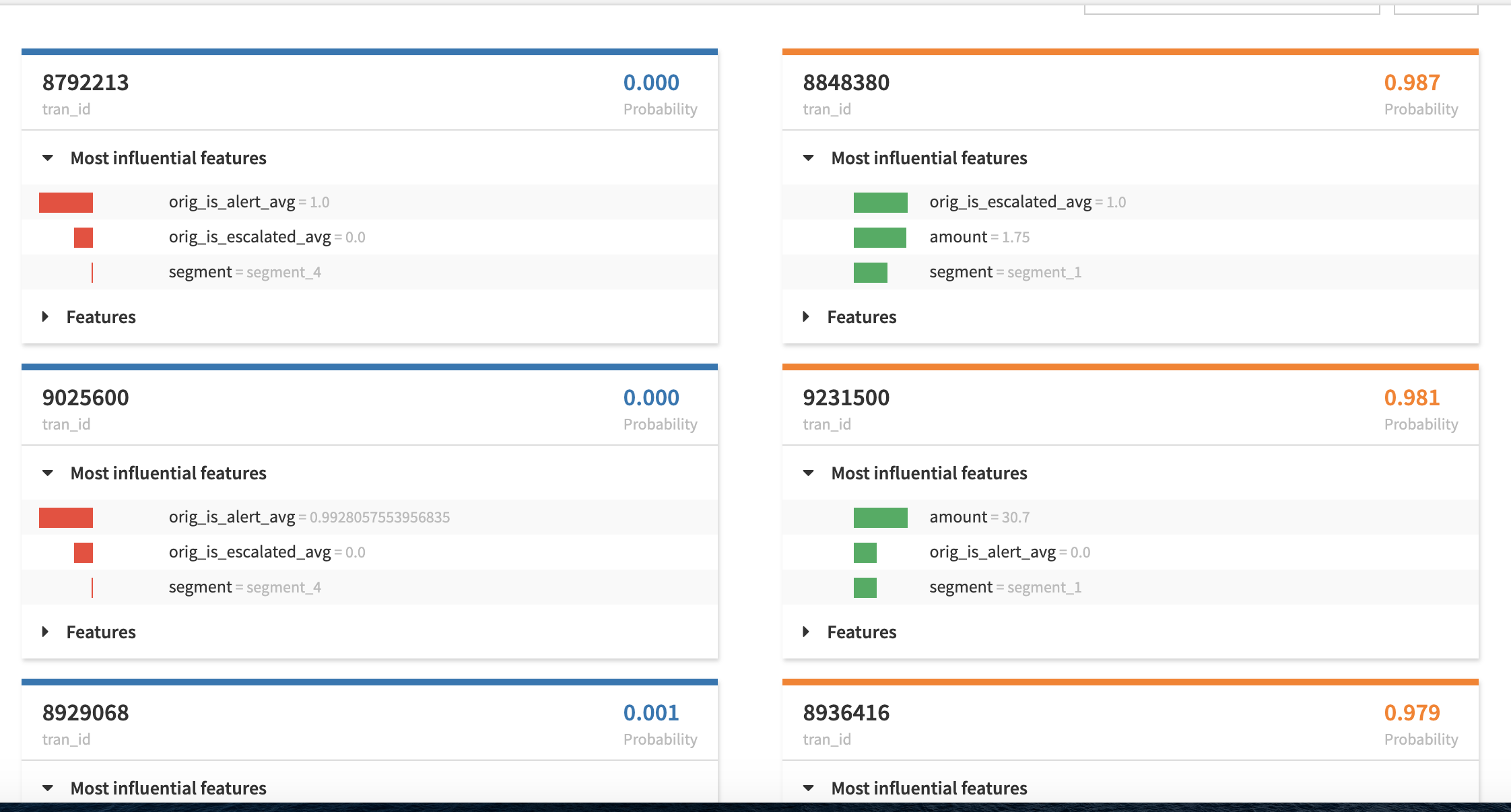The height and width of the screenshot is (812, 1511).
Task: Collapse Most influential features for 8848380
Action: pos(809,158)
